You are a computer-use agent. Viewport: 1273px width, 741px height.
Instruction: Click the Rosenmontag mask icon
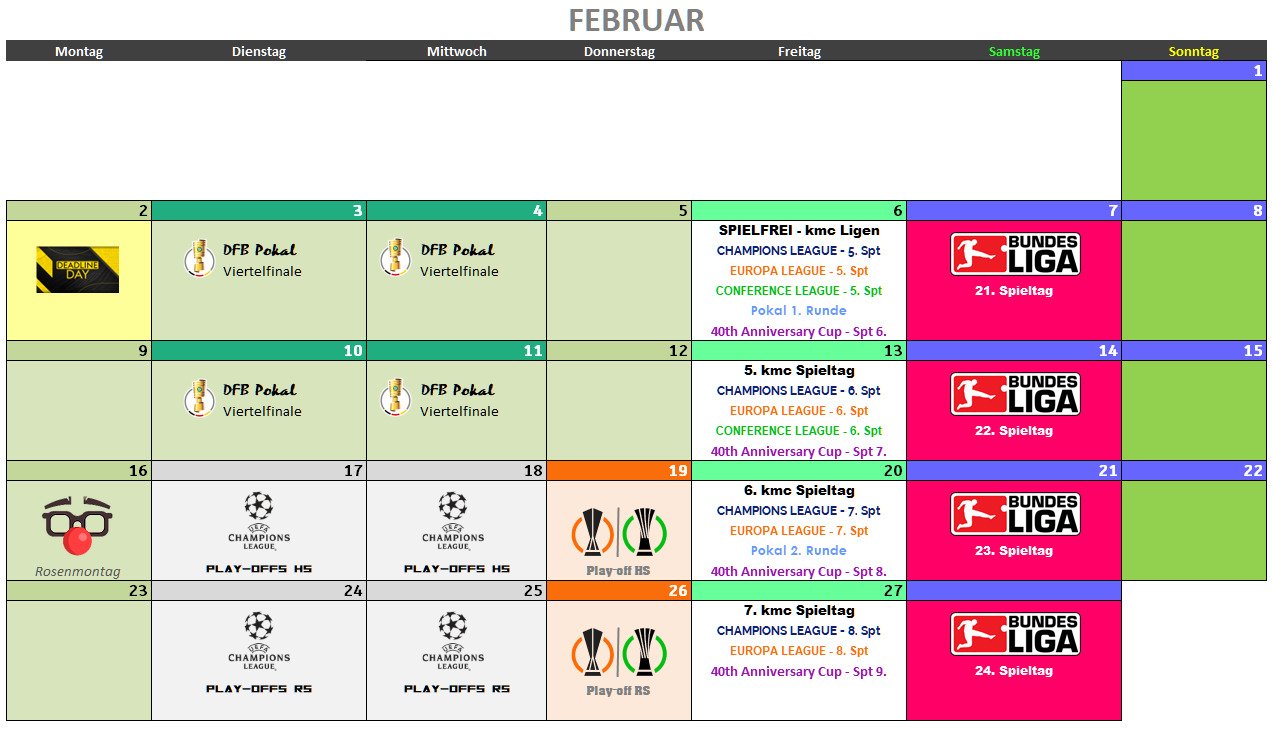[77, 525]
